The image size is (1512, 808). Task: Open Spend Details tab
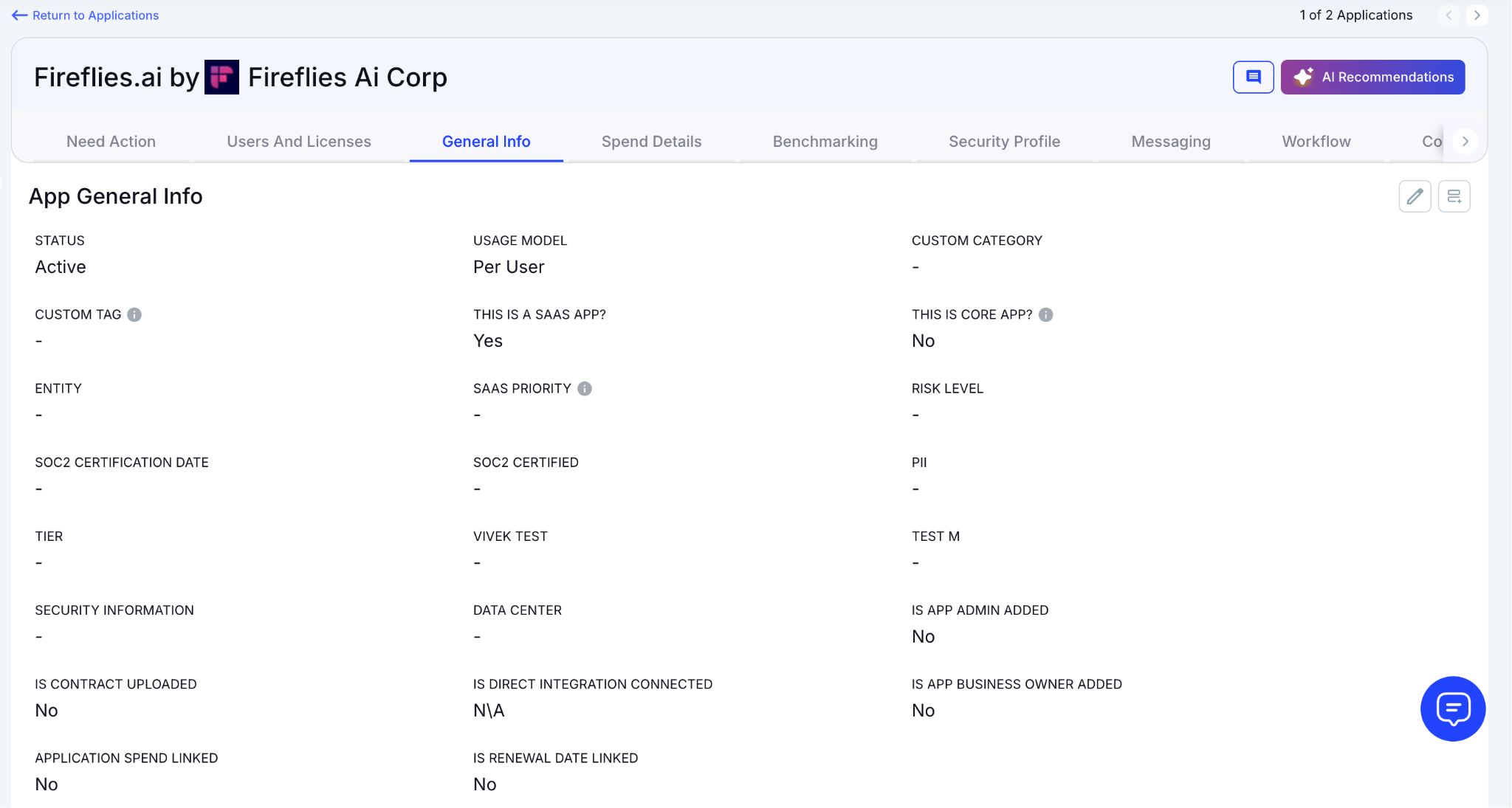[x=651, y=142]
